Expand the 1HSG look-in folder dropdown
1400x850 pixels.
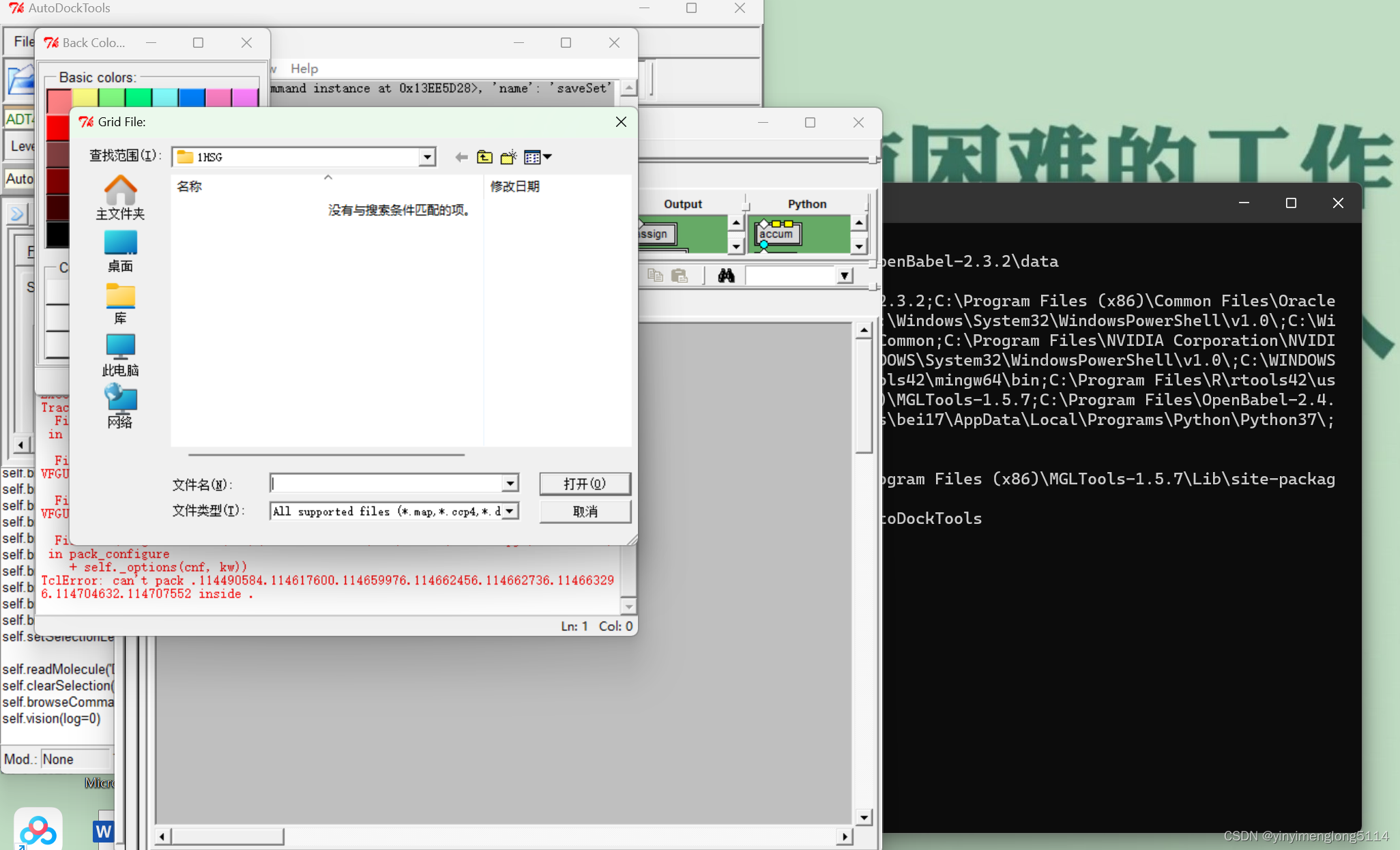point(427,158)
